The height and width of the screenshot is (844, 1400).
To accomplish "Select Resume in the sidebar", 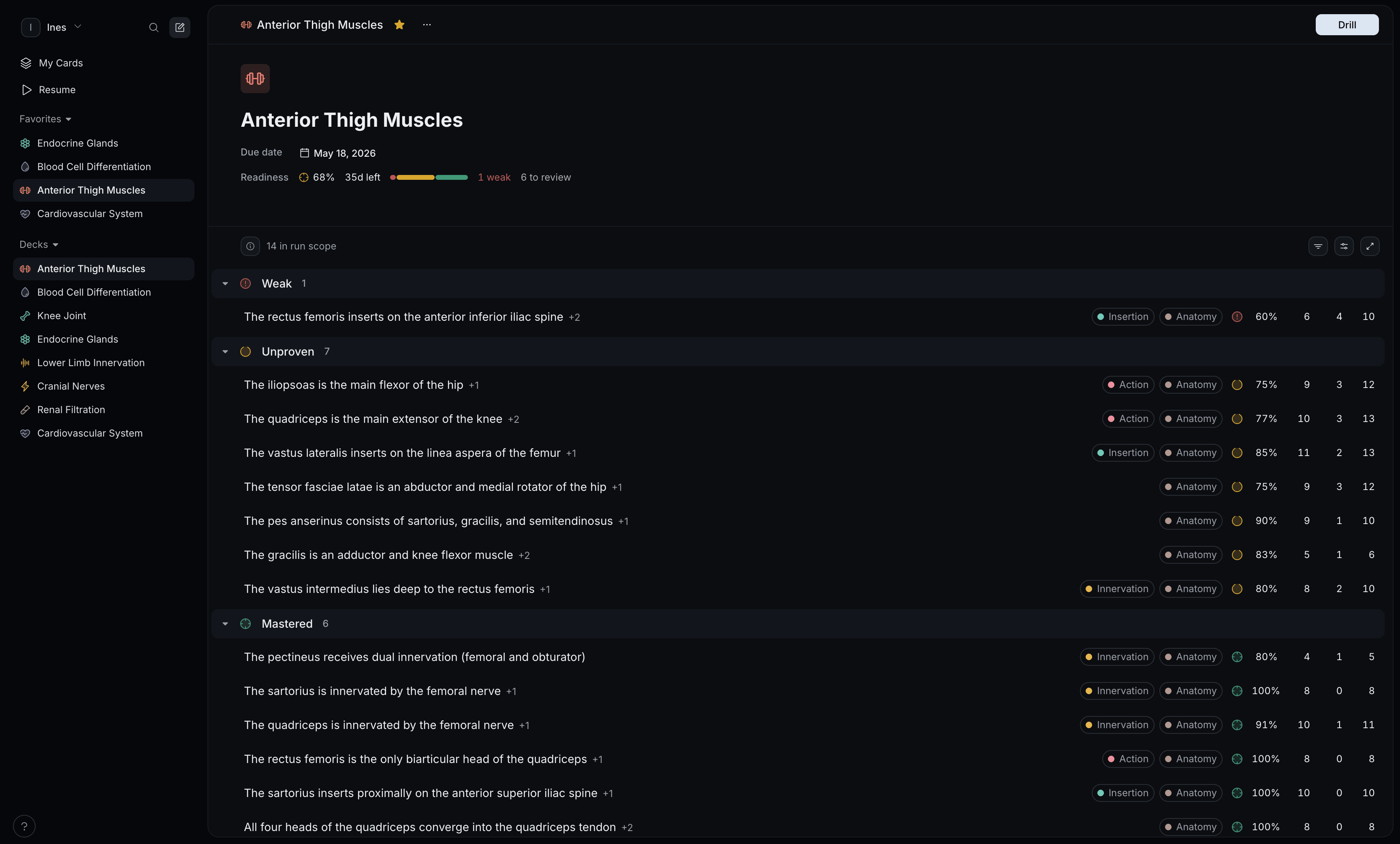I will point(57,90).
